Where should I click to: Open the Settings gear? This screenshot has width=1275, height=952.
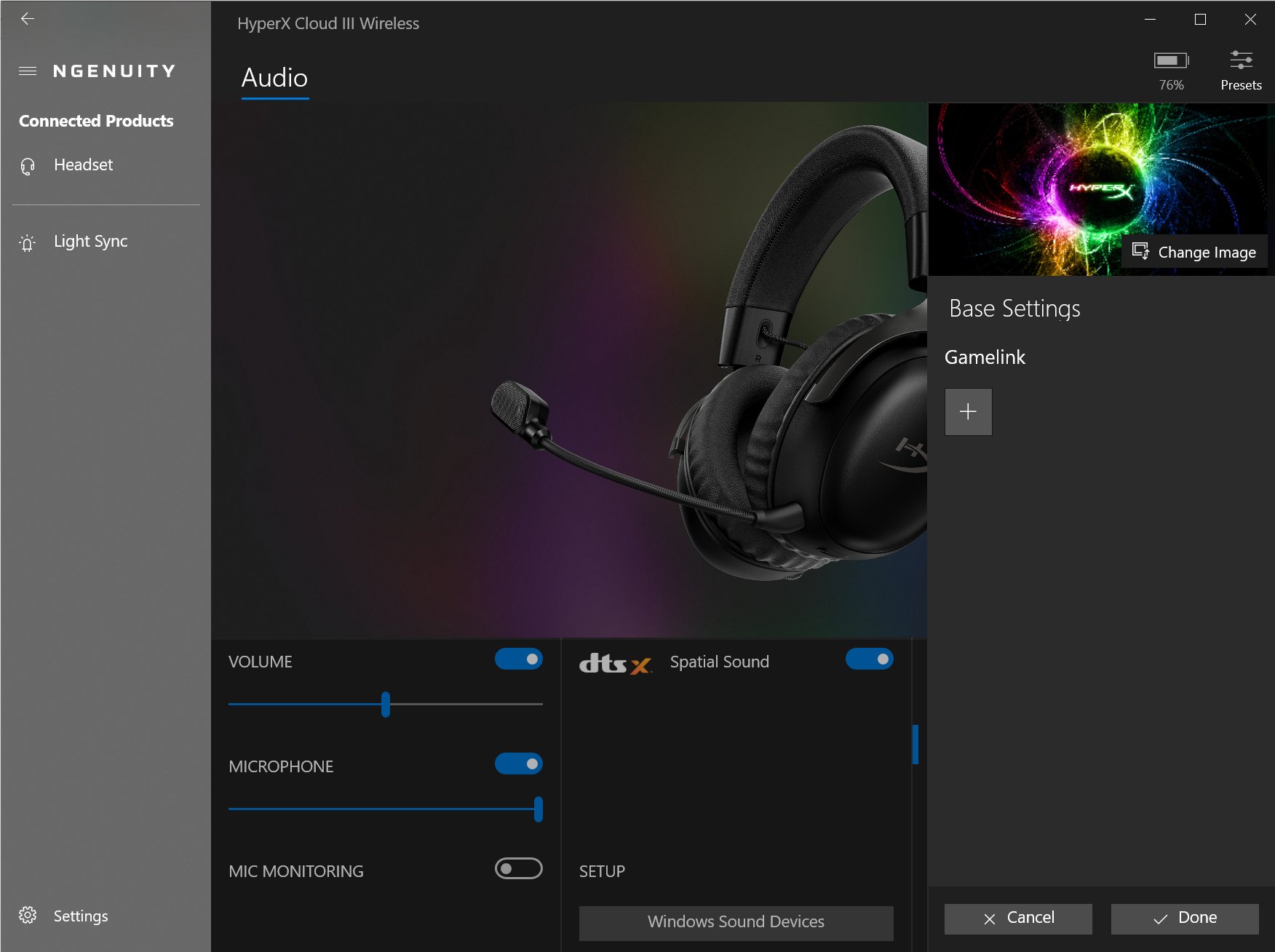click(x=29, y=916)
